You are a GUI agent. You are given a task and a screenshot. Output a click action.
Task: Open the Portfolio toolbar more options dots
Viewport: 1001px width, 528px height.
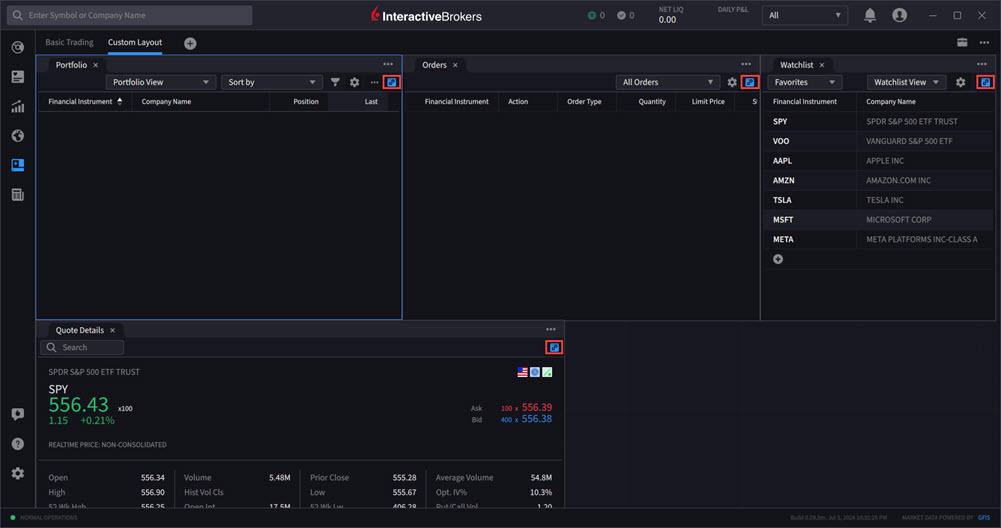click(375, 82)
